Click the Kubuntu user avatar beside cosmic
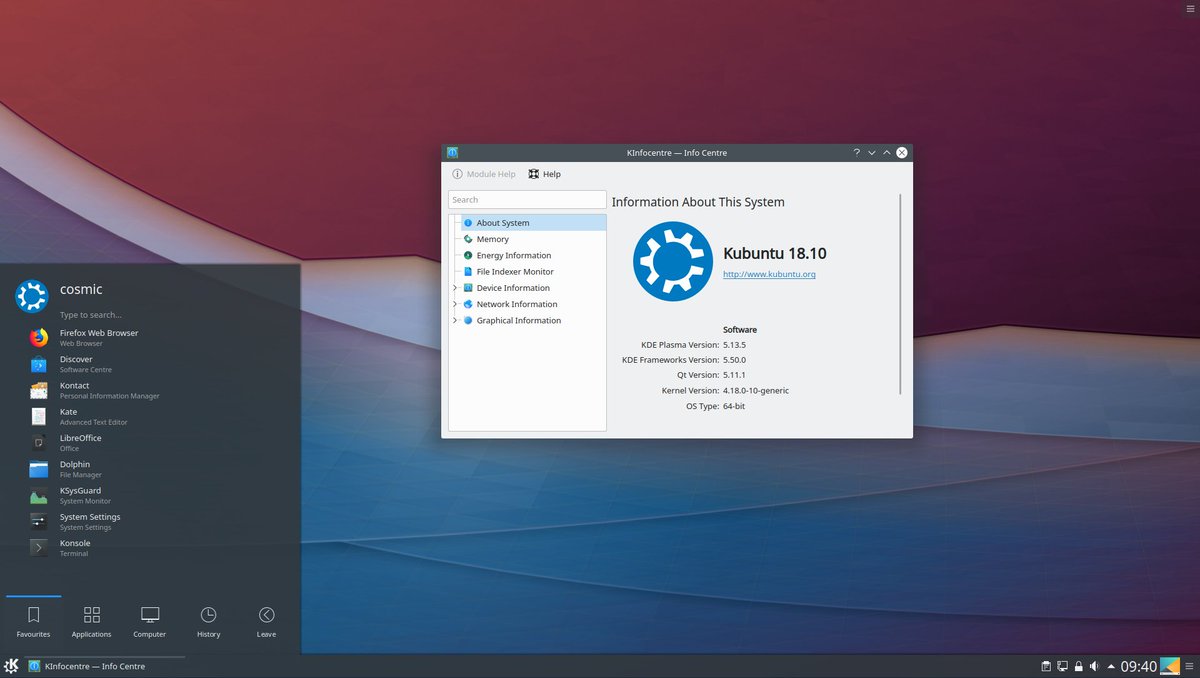1200x678 pixels. [32, 296]
